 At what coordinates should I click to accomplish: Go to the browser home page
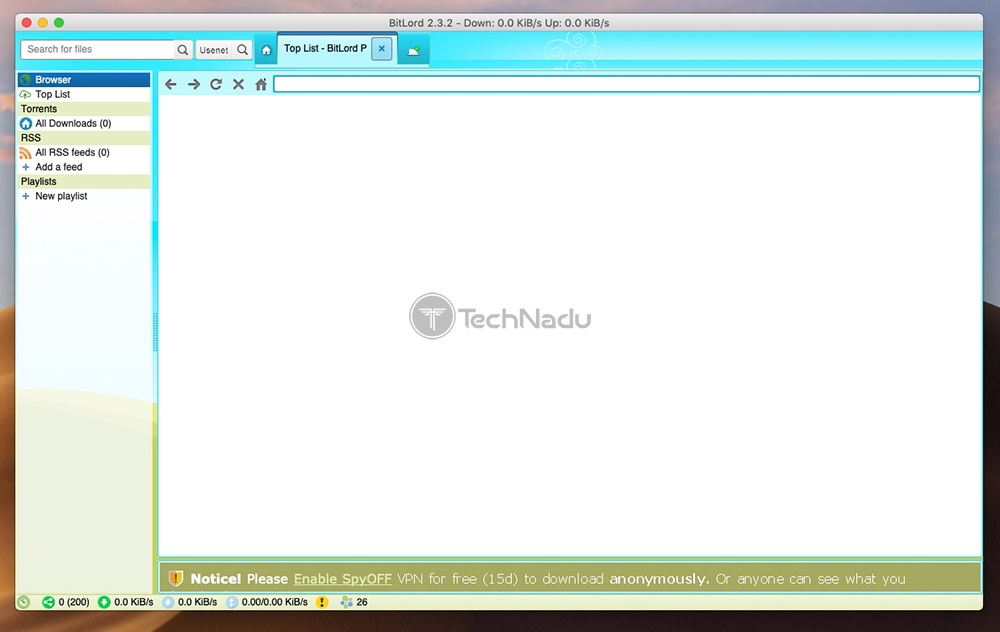pyautogui.click(x=261, y=84)
